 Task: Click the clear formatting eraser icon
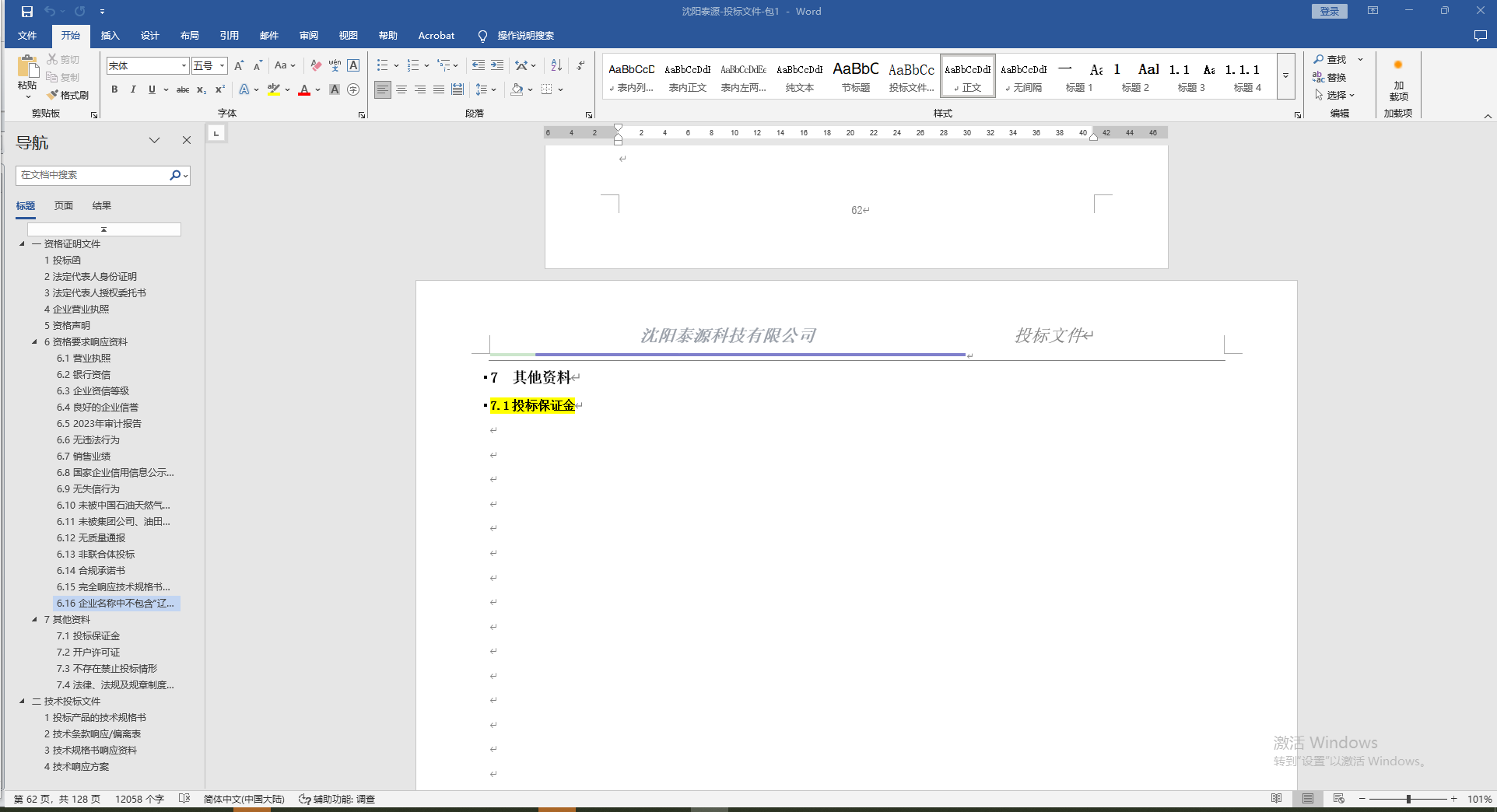316,65
